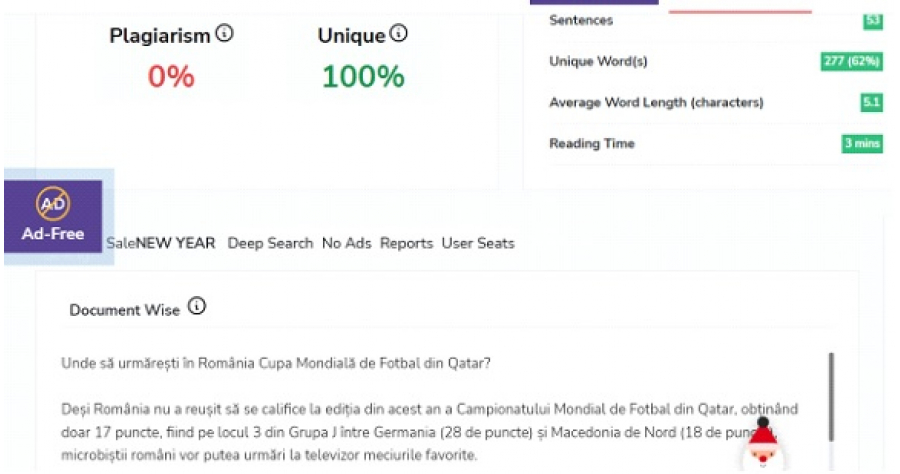Image resolution: width=900 pixels, height=474 pixels.
Task: Click the document text scrollbar
Action: tap(831, 397)
